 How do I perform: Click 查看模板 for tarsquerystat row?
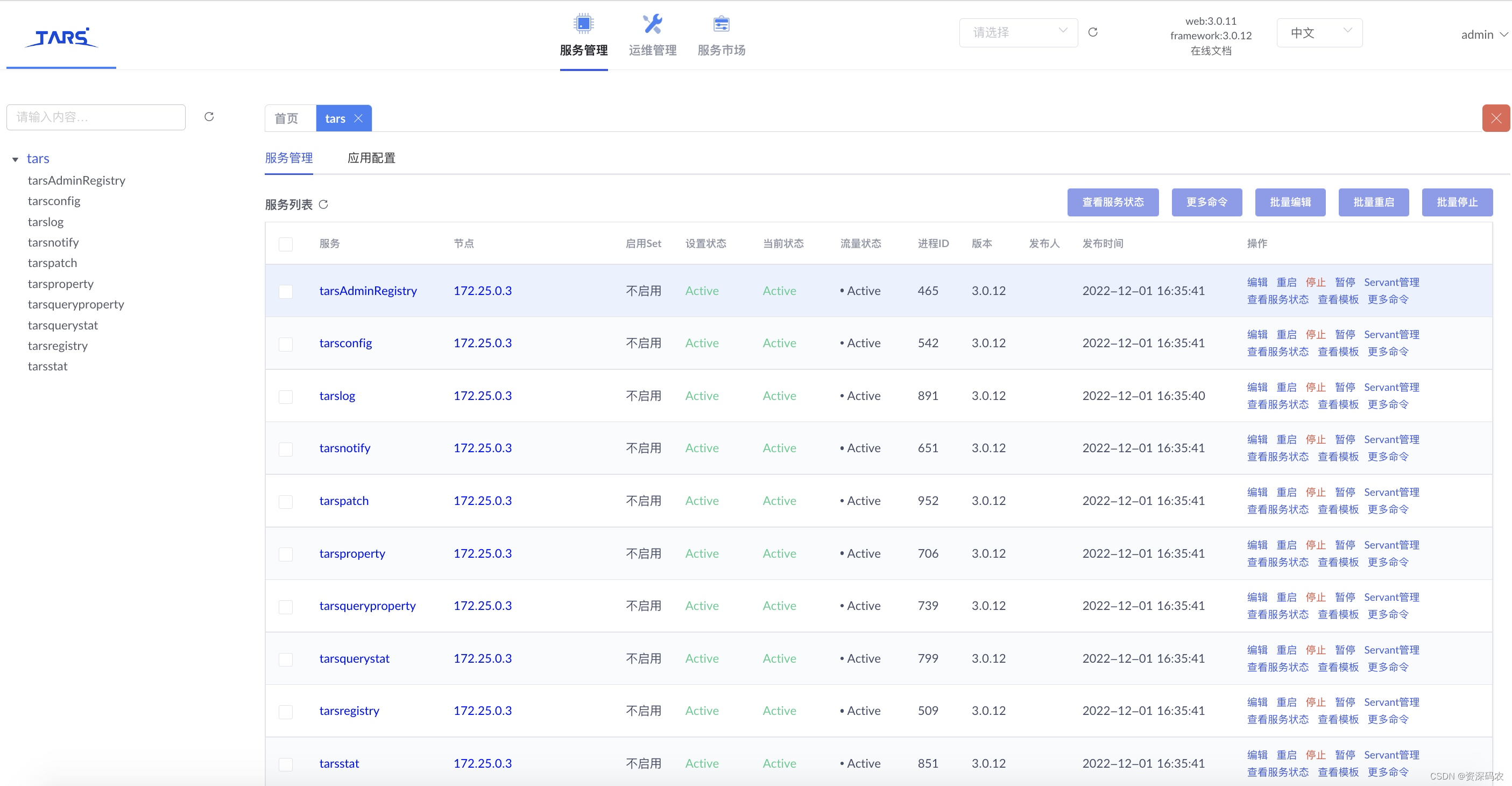click(x=1338, y=668)
